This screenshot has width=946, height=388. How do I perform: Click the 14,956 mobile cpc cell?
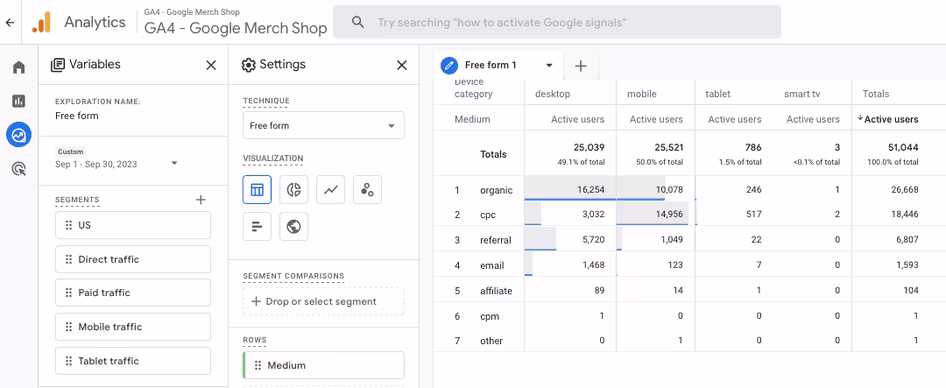tap(668, 215)
